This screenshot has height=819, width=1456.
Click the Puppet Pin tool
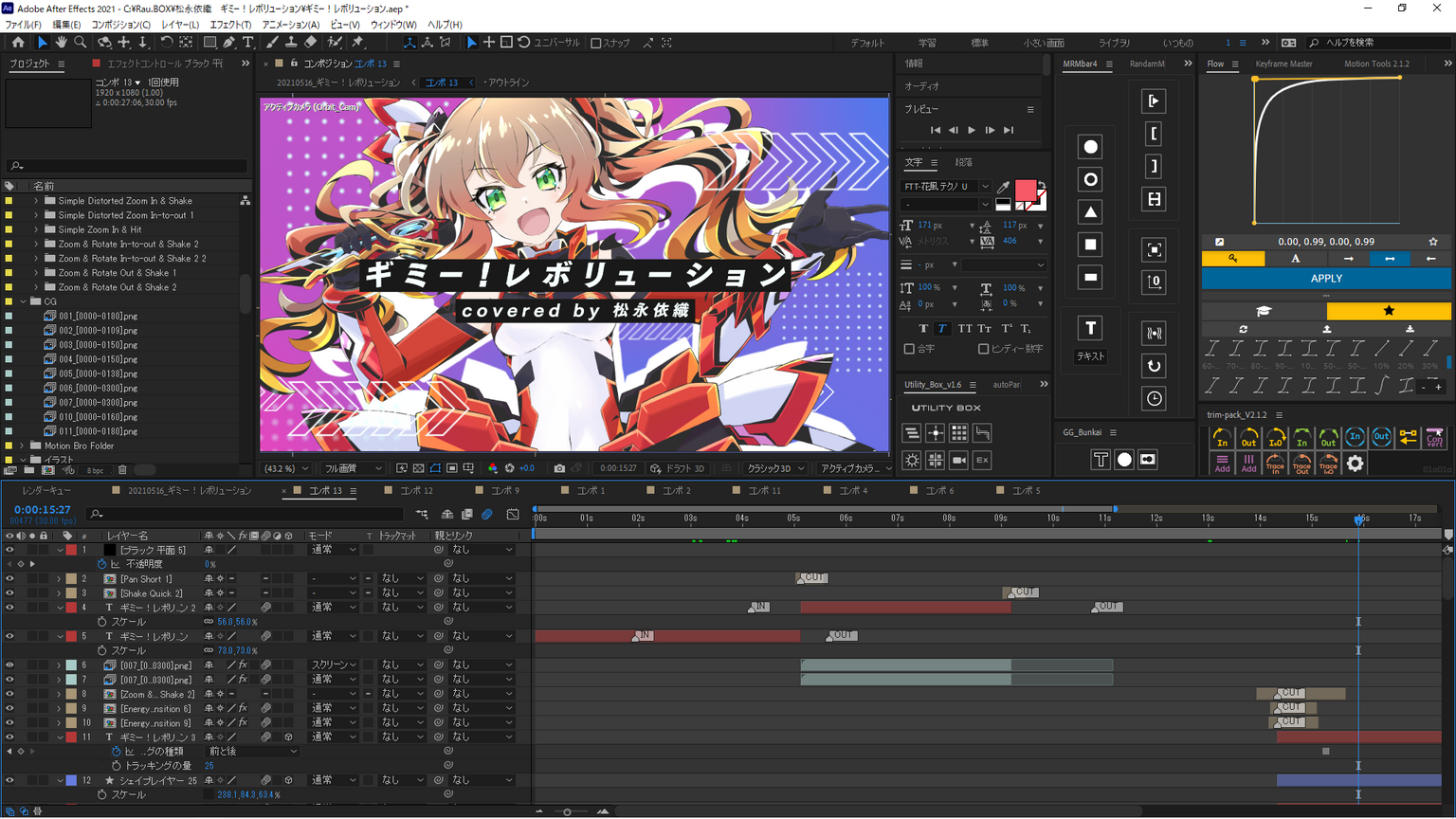point(357,43)
